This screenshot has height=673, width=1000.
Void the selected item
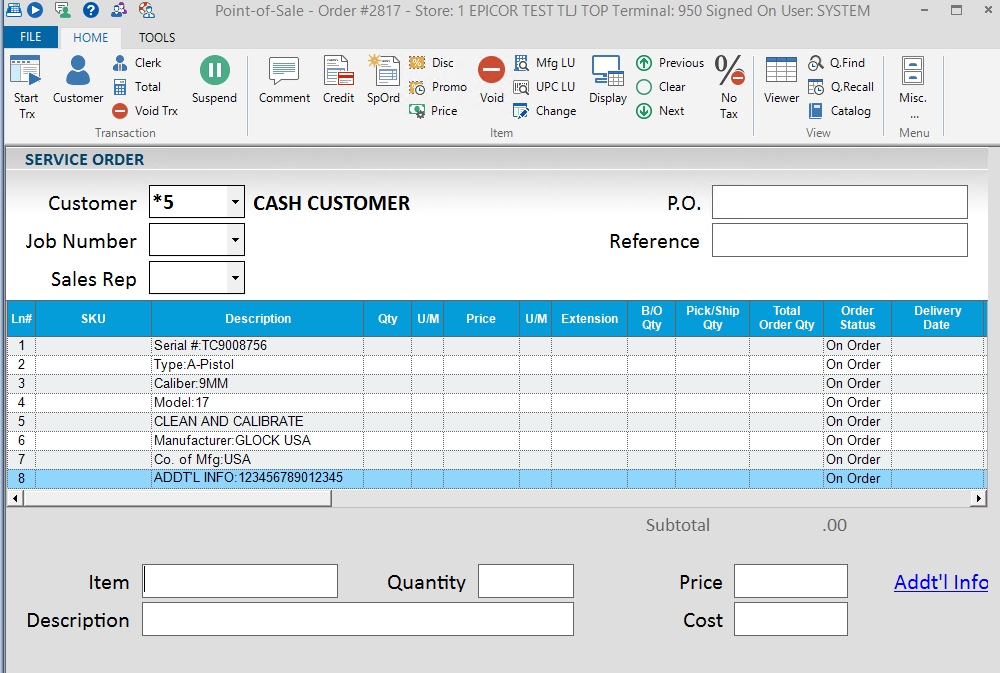coord(491,80)
